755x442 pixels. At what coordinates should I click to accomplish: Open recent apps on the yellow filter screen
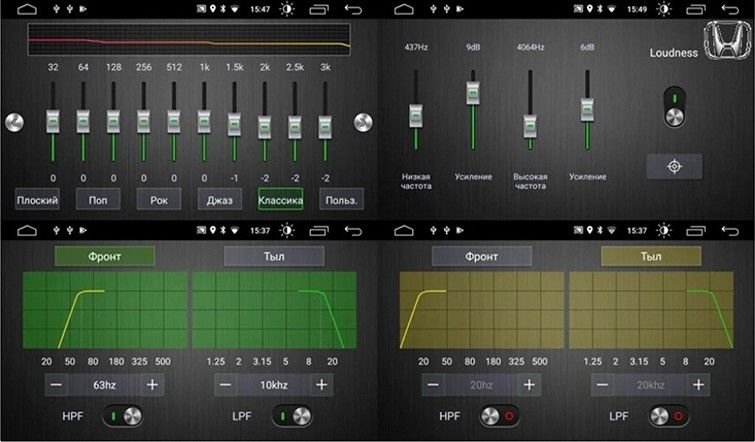coord(696,231)
